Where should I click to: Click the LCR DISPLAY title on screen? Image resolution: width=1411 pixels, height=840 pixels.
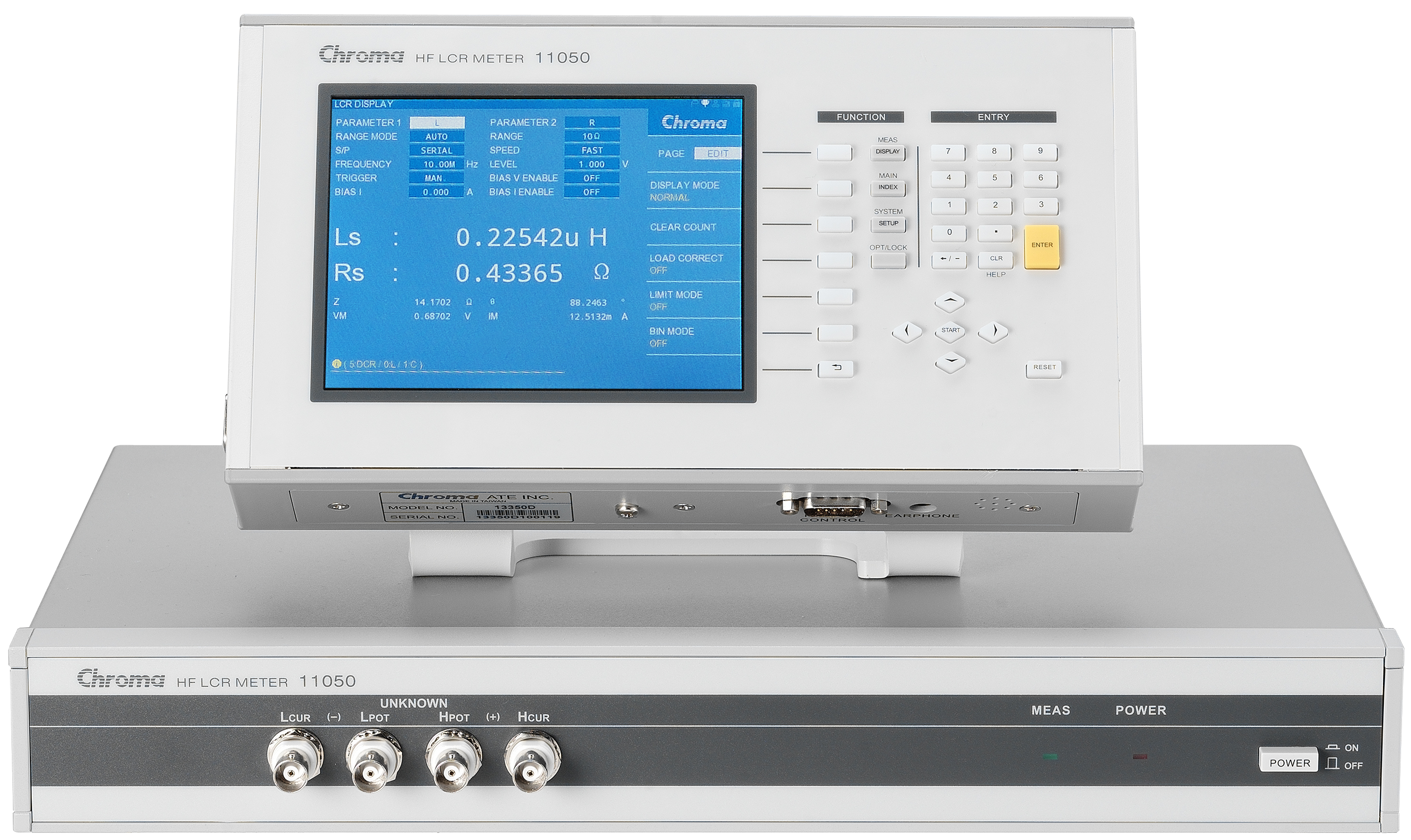363,104
